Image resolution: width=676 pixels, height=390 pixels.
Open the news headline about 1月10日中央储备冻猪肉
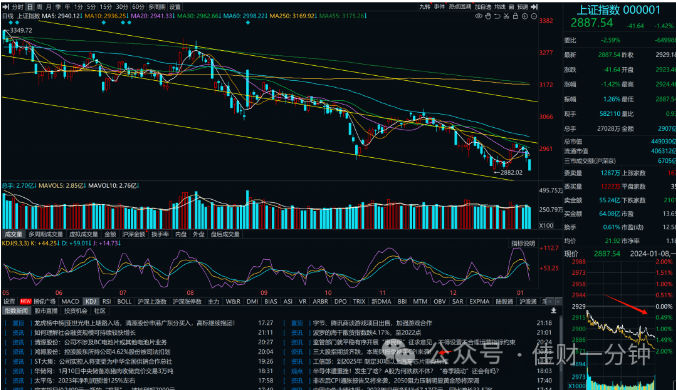click(104, 371)
